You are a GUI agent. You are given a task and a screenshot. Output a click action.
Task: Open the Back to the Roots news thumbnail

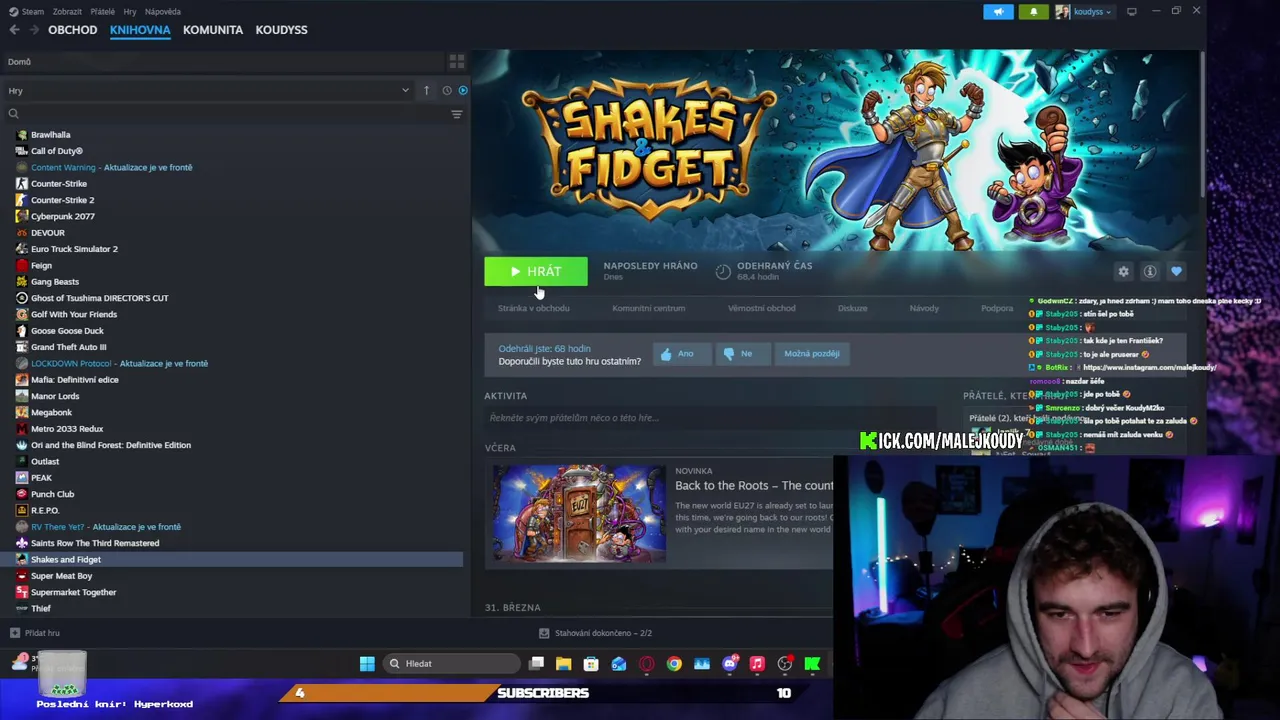pos(579,513)
